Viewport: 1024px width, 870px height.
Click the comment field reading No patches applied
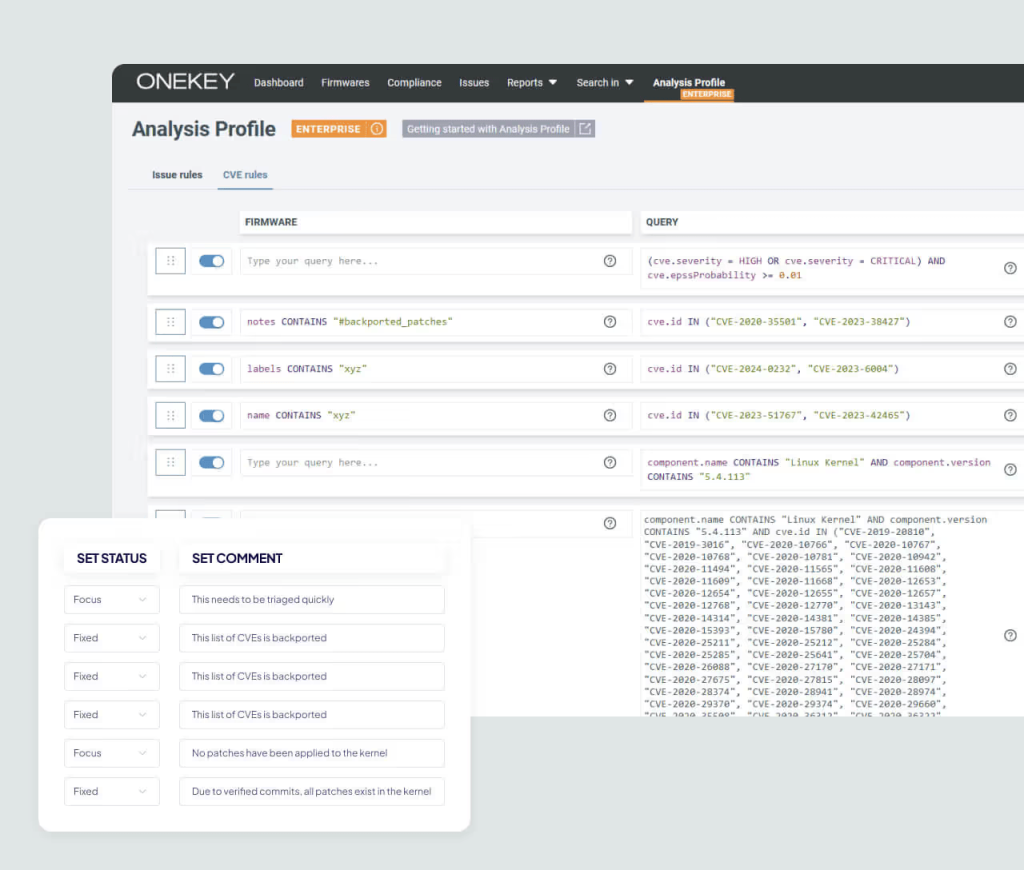pyautogui.click(x=311, y=753)
